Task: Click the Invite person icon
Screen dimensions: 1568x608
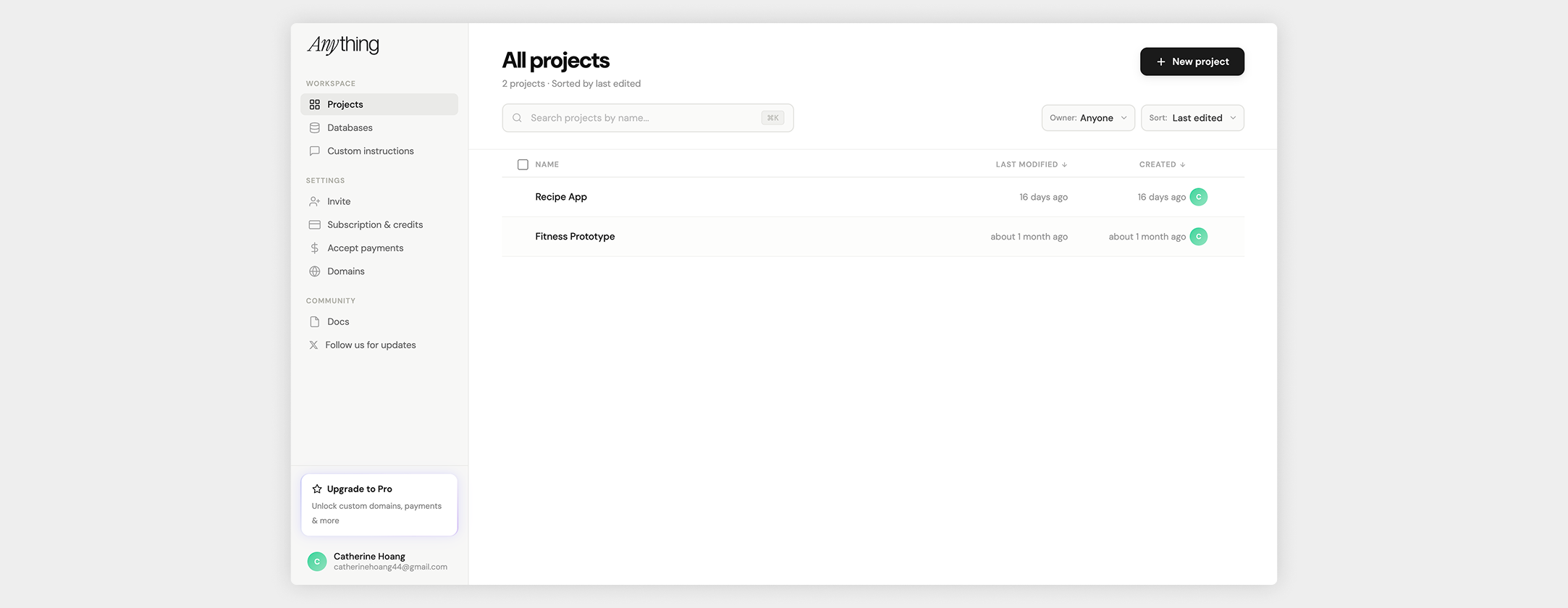Action: tap(314, 201)
